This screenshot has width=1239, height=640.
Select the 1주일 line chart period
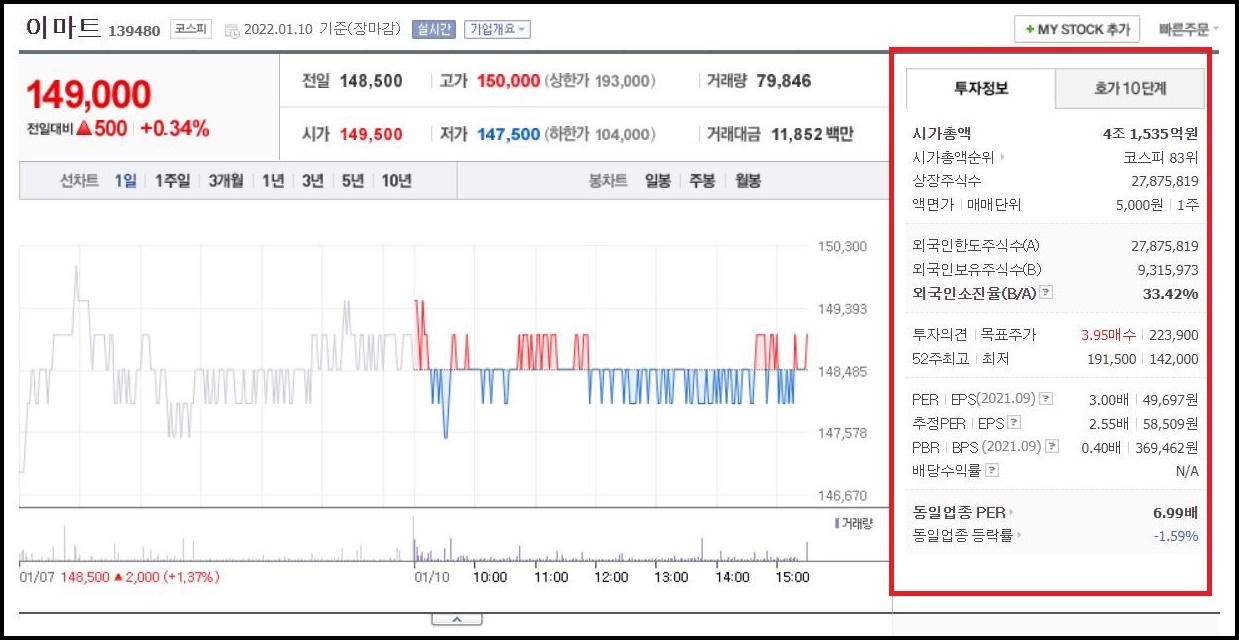tap(172, 181)
